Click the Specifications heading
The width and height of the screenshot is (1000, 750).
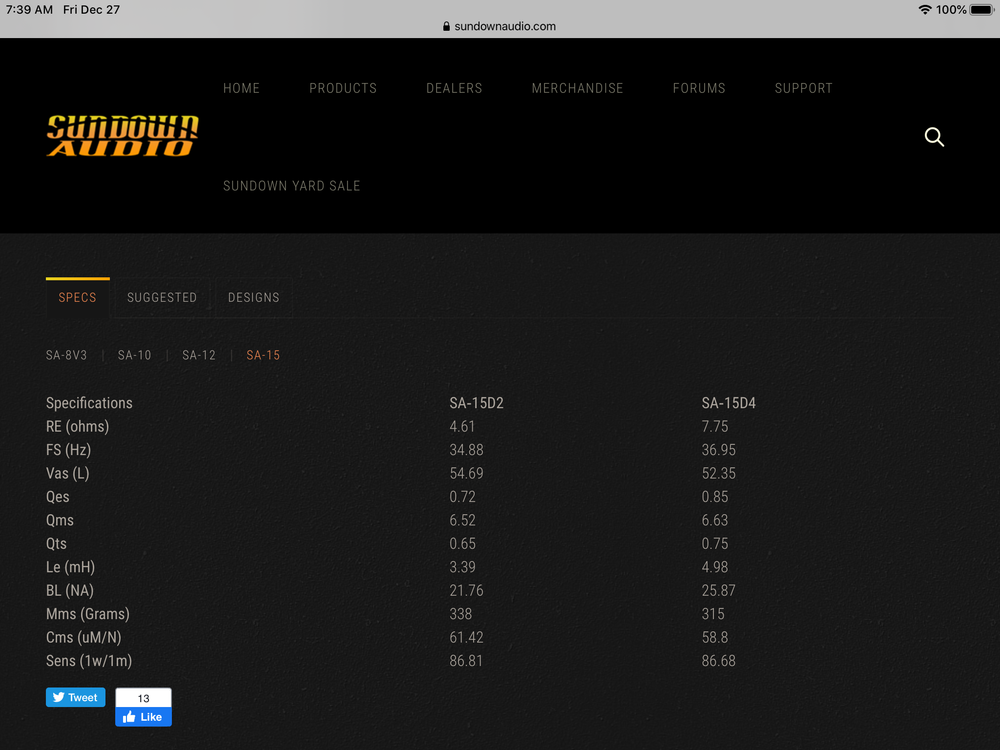coord(89,403)
